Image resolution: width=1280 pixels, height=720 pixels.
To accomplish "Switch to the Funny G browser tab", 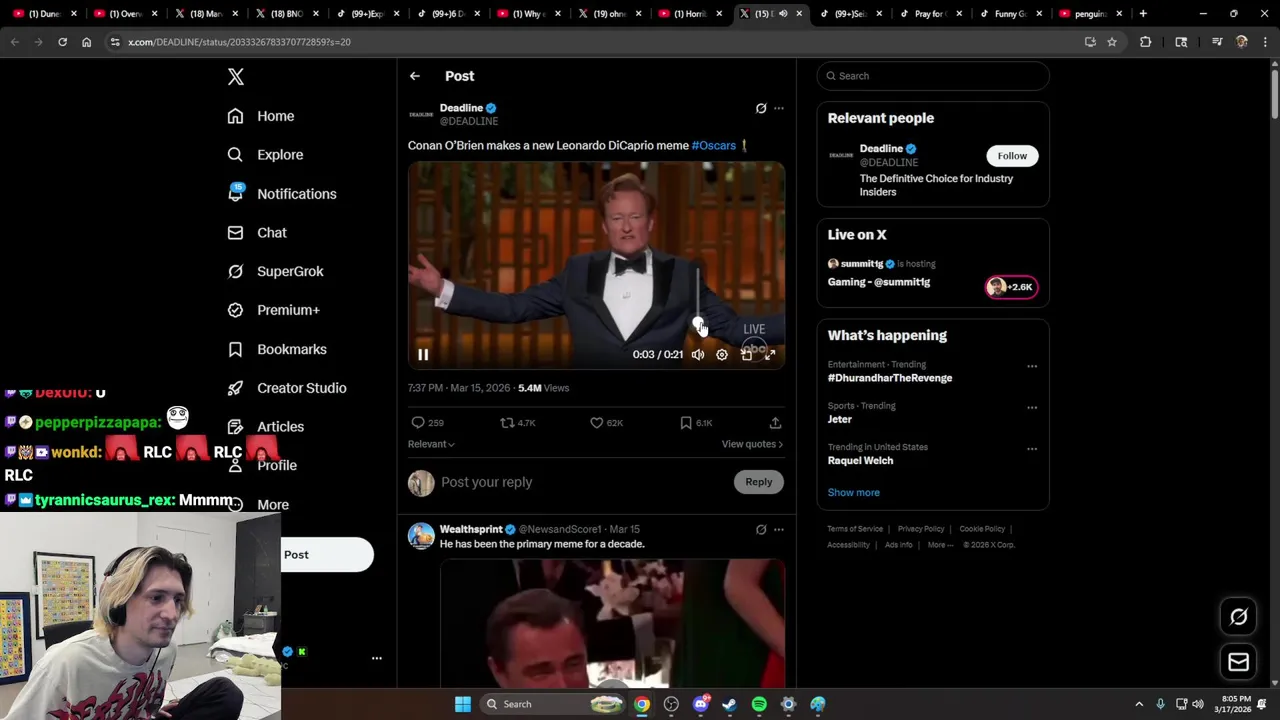I will [x=1009, y=14].
